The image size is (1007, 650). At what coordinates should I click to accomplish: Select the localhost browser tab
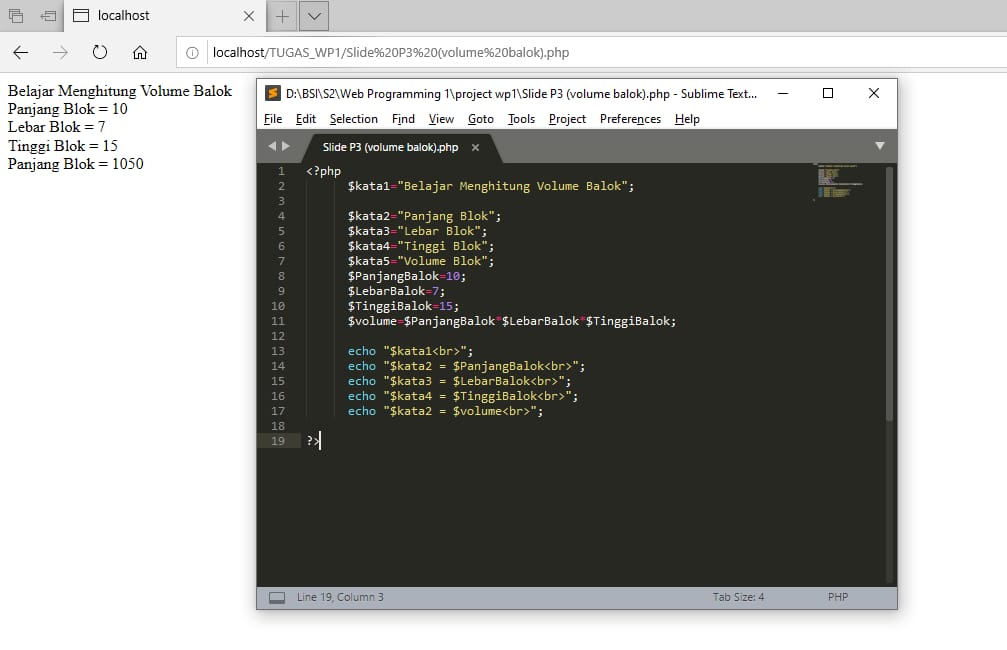164,16
